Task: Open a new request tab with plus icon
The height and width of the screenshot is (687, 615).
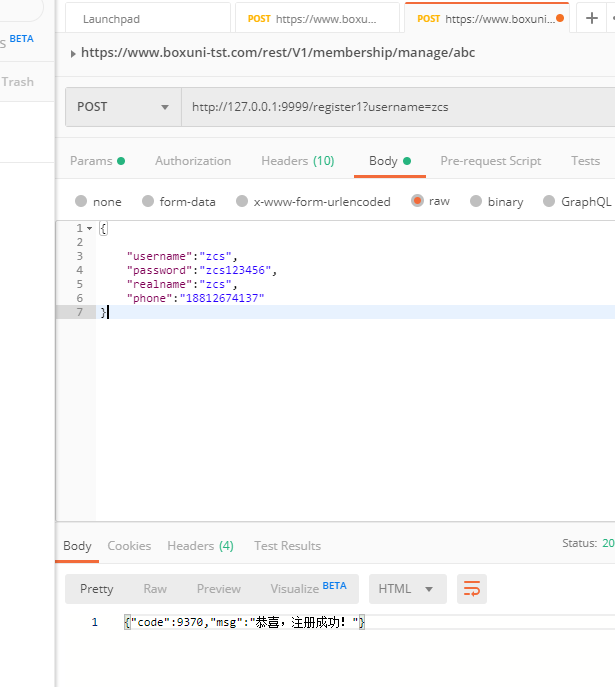Action: point(591,18)
